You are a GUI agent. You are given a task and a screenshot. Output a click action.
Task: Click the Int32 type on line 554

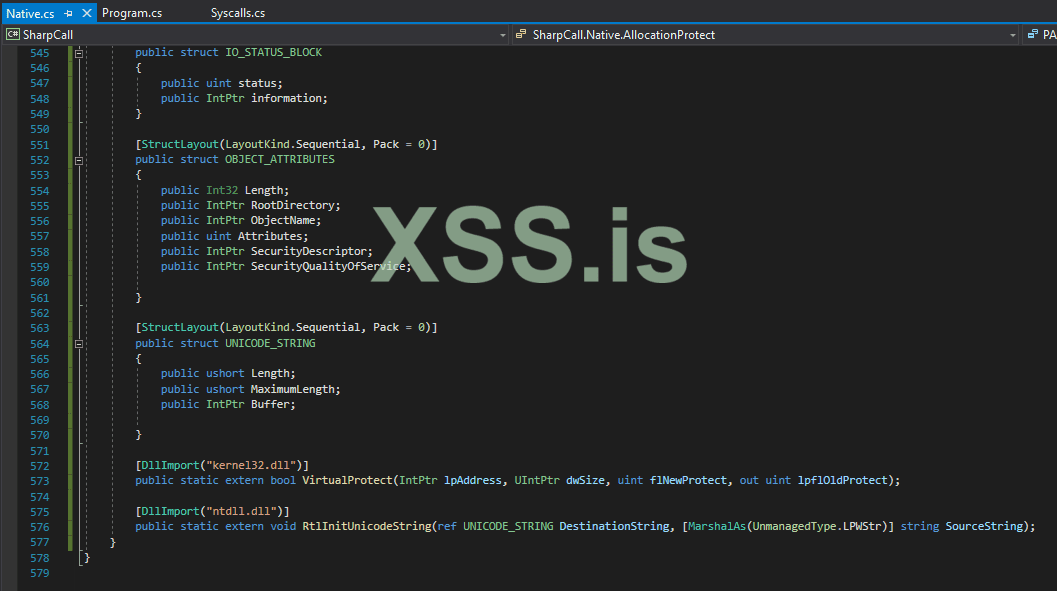222,190
